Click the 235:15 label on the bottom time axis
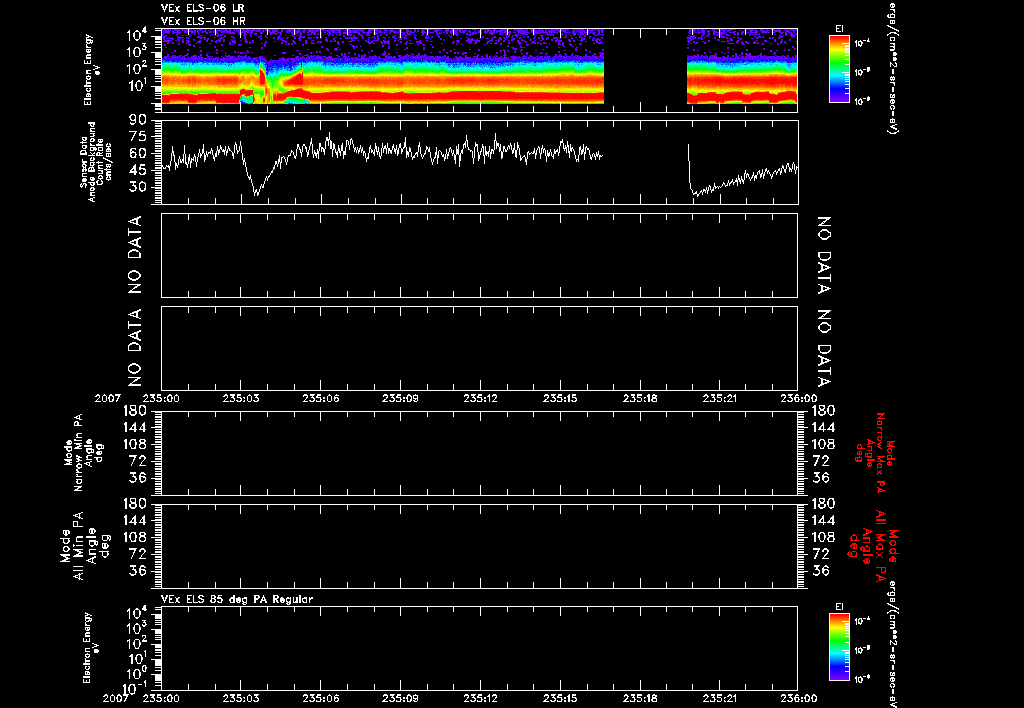This screenshot has width=1024, height=708. click(x=560, y=698)
